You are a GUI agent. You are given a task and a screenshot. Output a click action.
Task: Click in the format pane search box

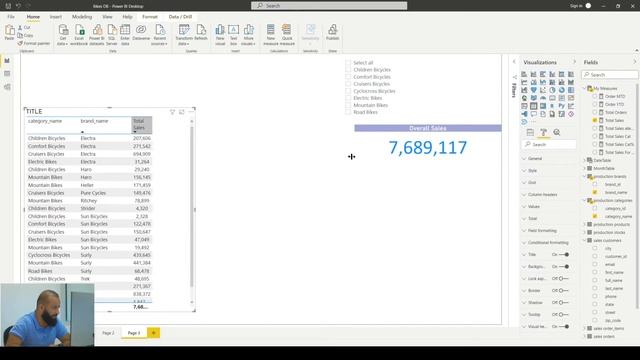[549, 144]
